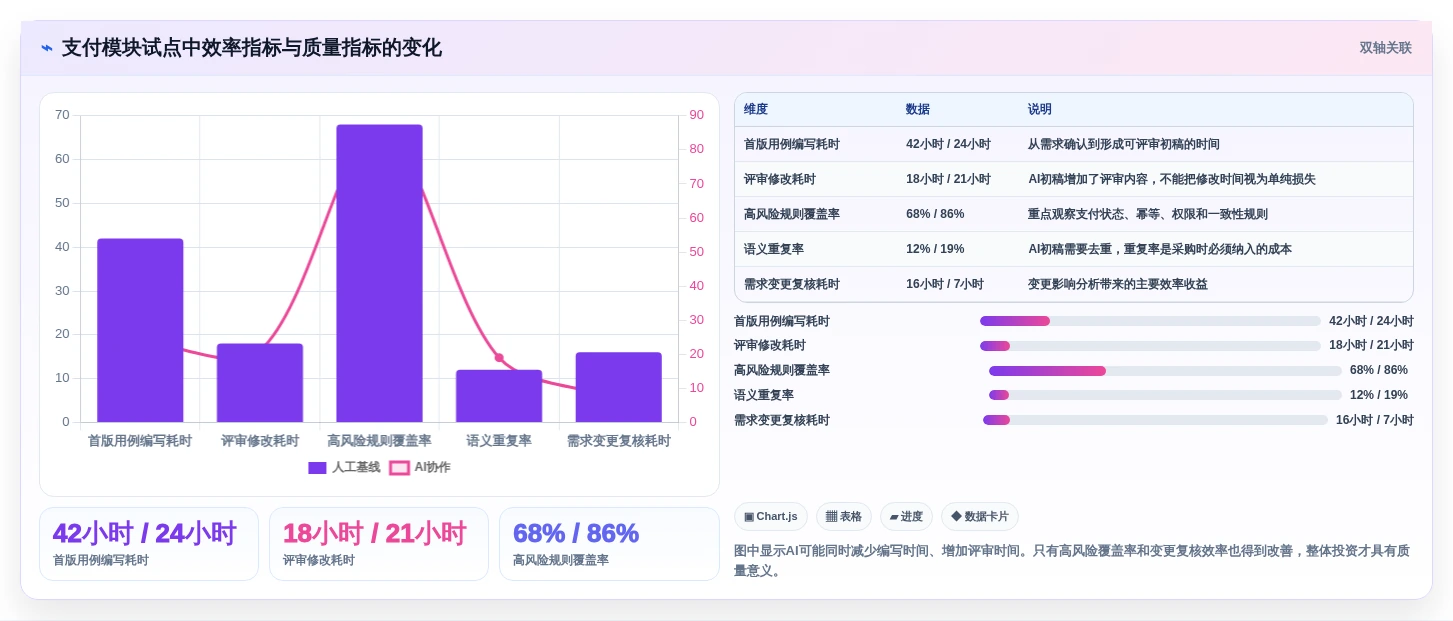Click the 评审修改耗时 bar in chart

pos(260,383)
